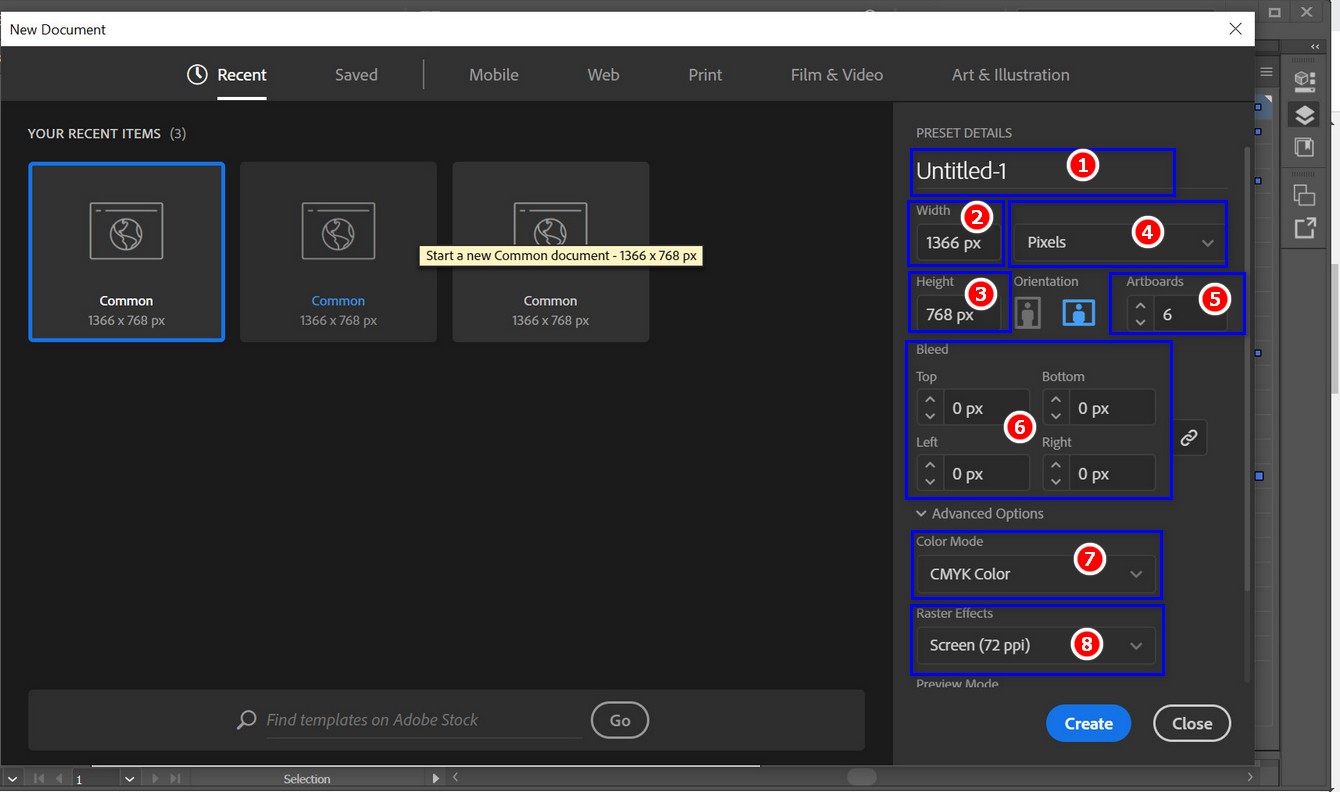Viewport: 1340px width, 792px height.
Task: Select the first Common preset thumbnail
Action: click(126, 252)
